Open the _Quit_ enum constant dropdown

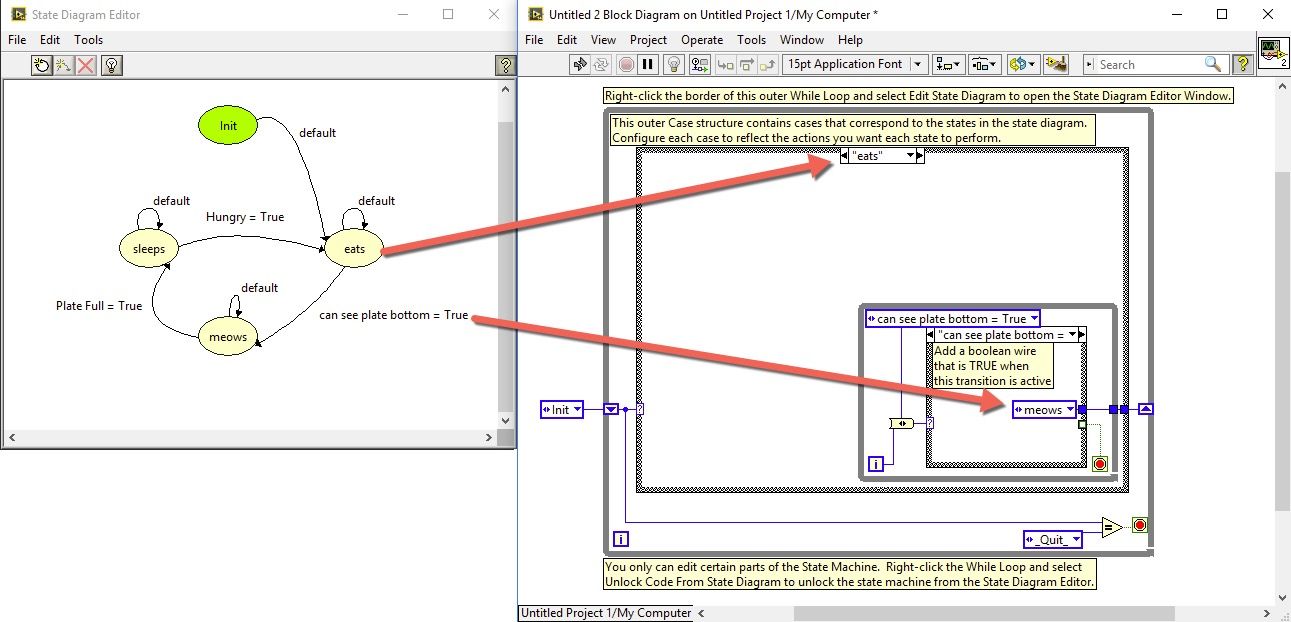tap(1075, 539)
